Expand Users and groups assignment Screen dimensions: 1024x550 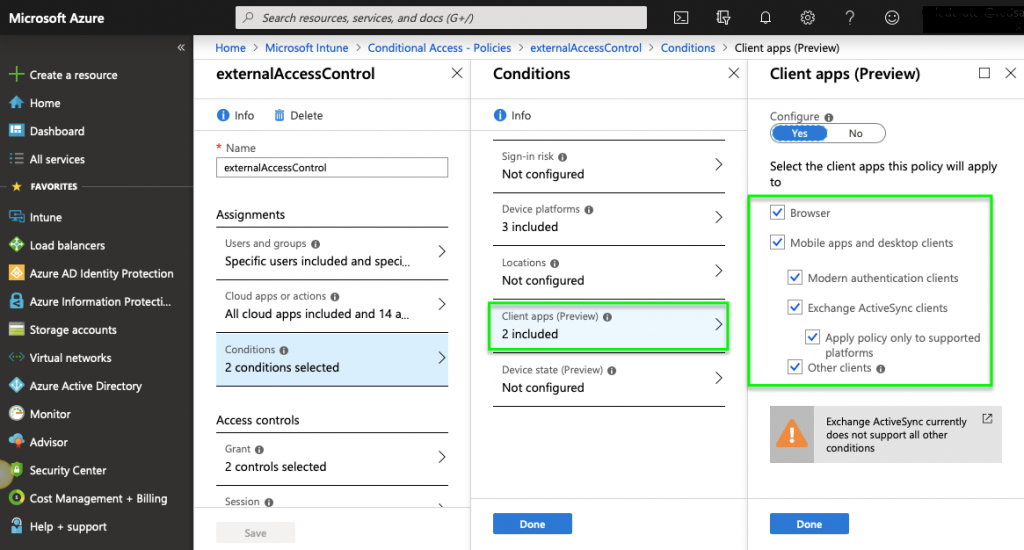pyautogui.click(x=332, y=253)
